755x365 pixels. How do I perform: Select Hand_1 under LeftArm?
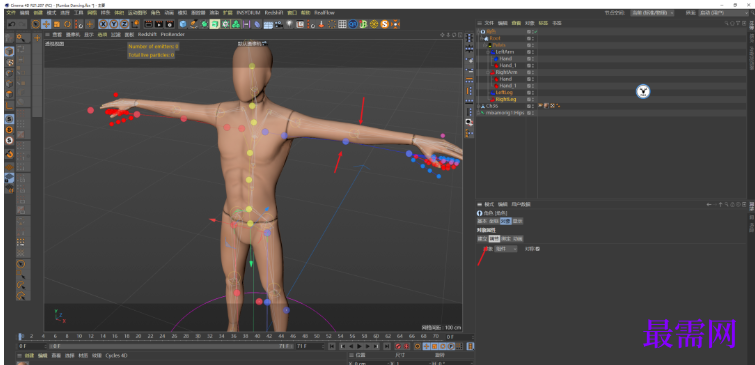click(x=508, y=65)
